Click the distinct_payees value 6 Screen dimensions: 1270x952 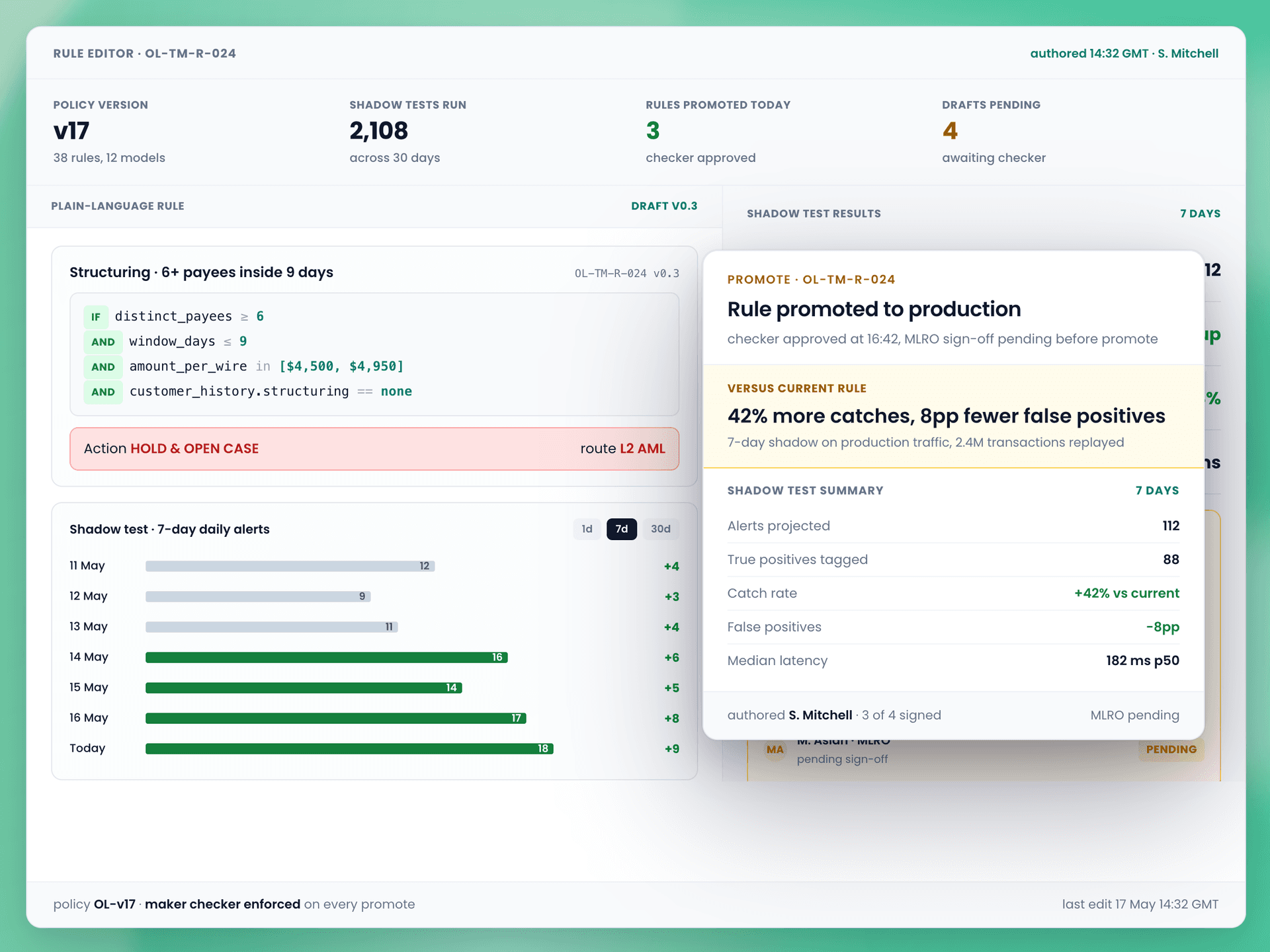[260, 316]
